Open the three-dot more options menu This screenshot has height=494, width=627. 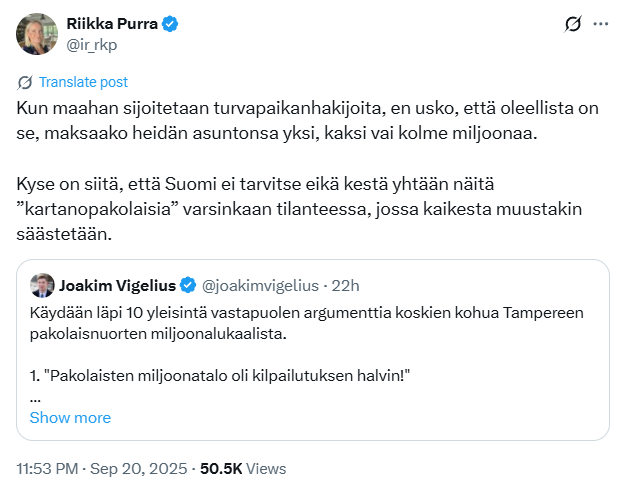tap(600, 24)
